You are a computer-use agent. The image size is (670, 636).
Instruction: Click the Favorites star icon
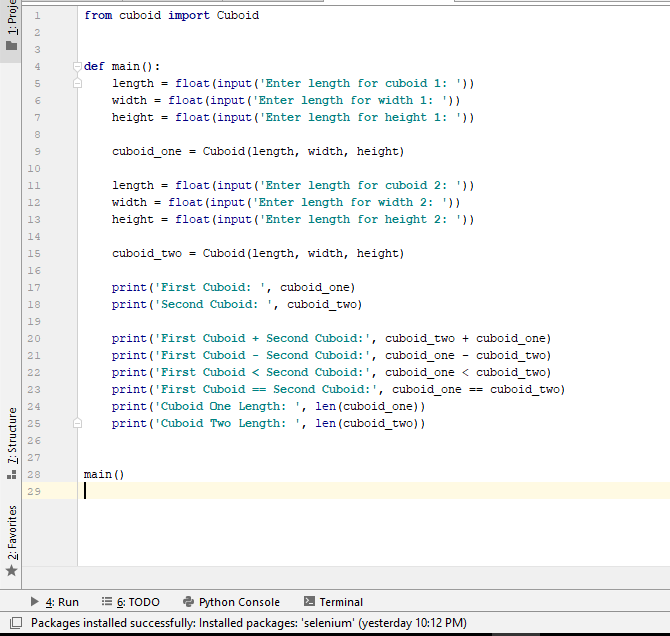click(12, 570)
